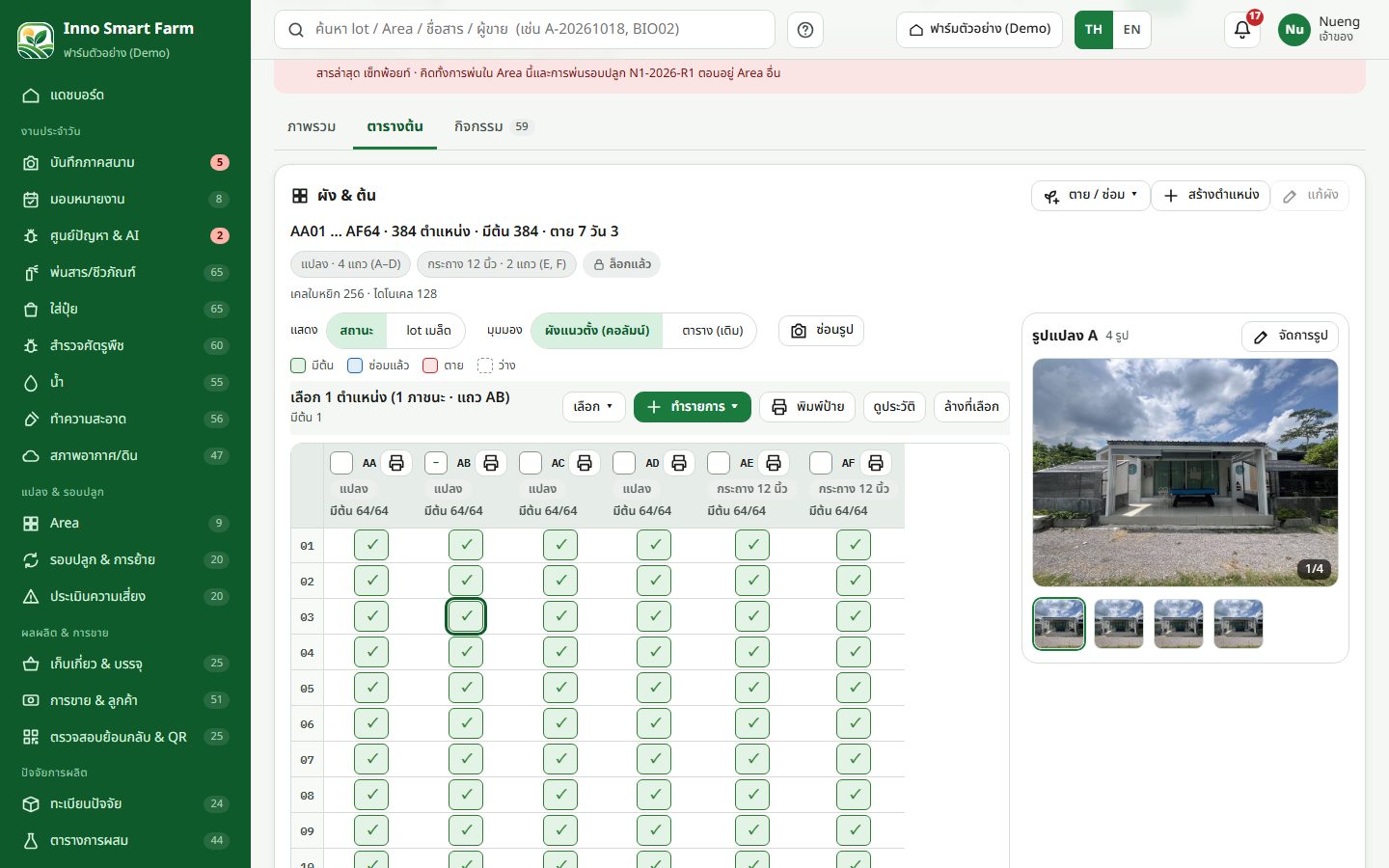1389x868 pixels.
Task: Open notifications bell icon
Action: point(1242,29)
